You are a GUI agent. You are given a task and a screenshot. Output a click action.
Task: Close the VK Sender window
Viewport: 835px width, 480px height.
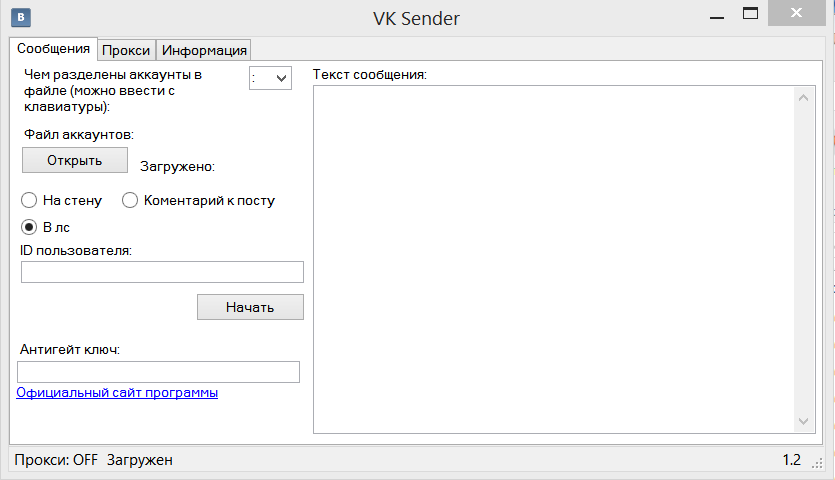pos(797,14)
